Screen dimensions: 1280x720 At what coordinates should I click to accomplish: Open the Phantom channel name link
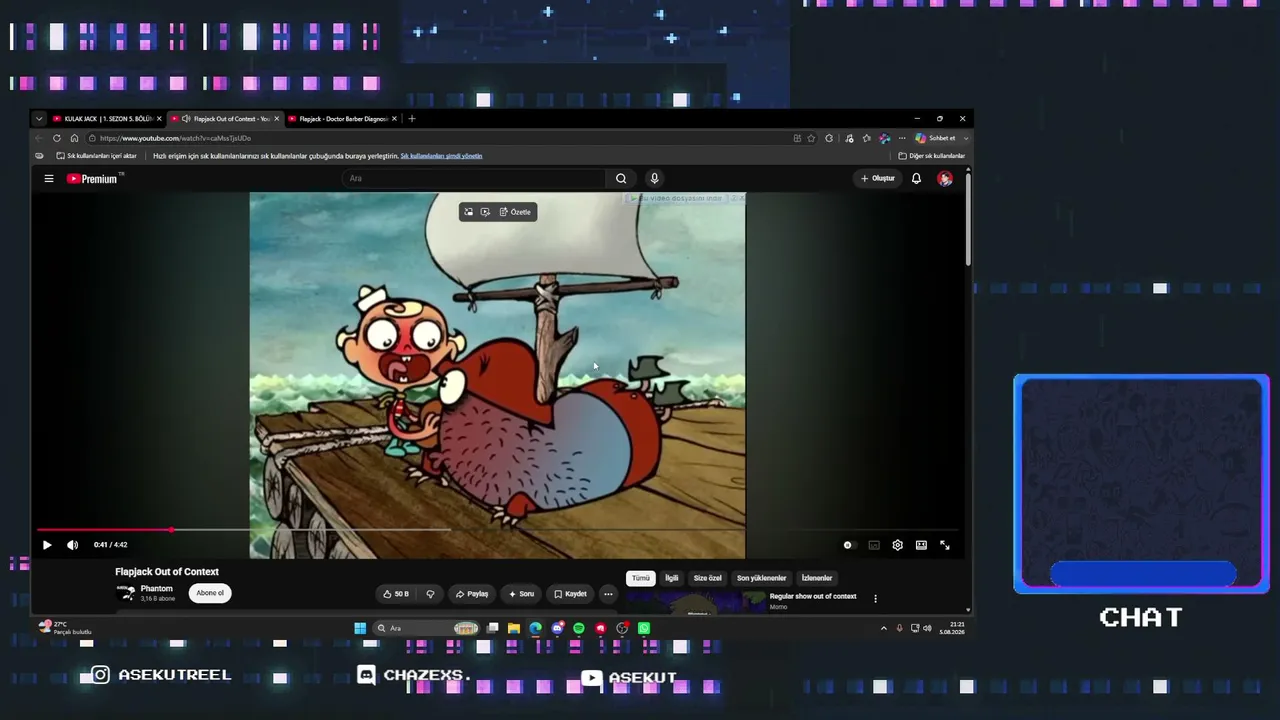coord(157,589)
